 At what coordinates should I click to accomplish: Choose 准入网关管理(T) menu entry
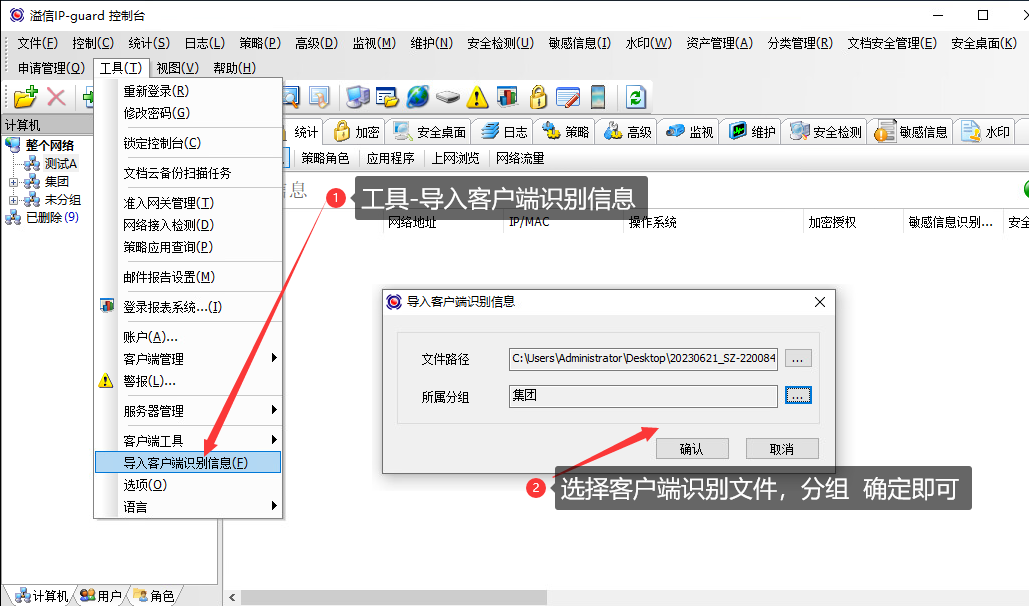[188, 204]
